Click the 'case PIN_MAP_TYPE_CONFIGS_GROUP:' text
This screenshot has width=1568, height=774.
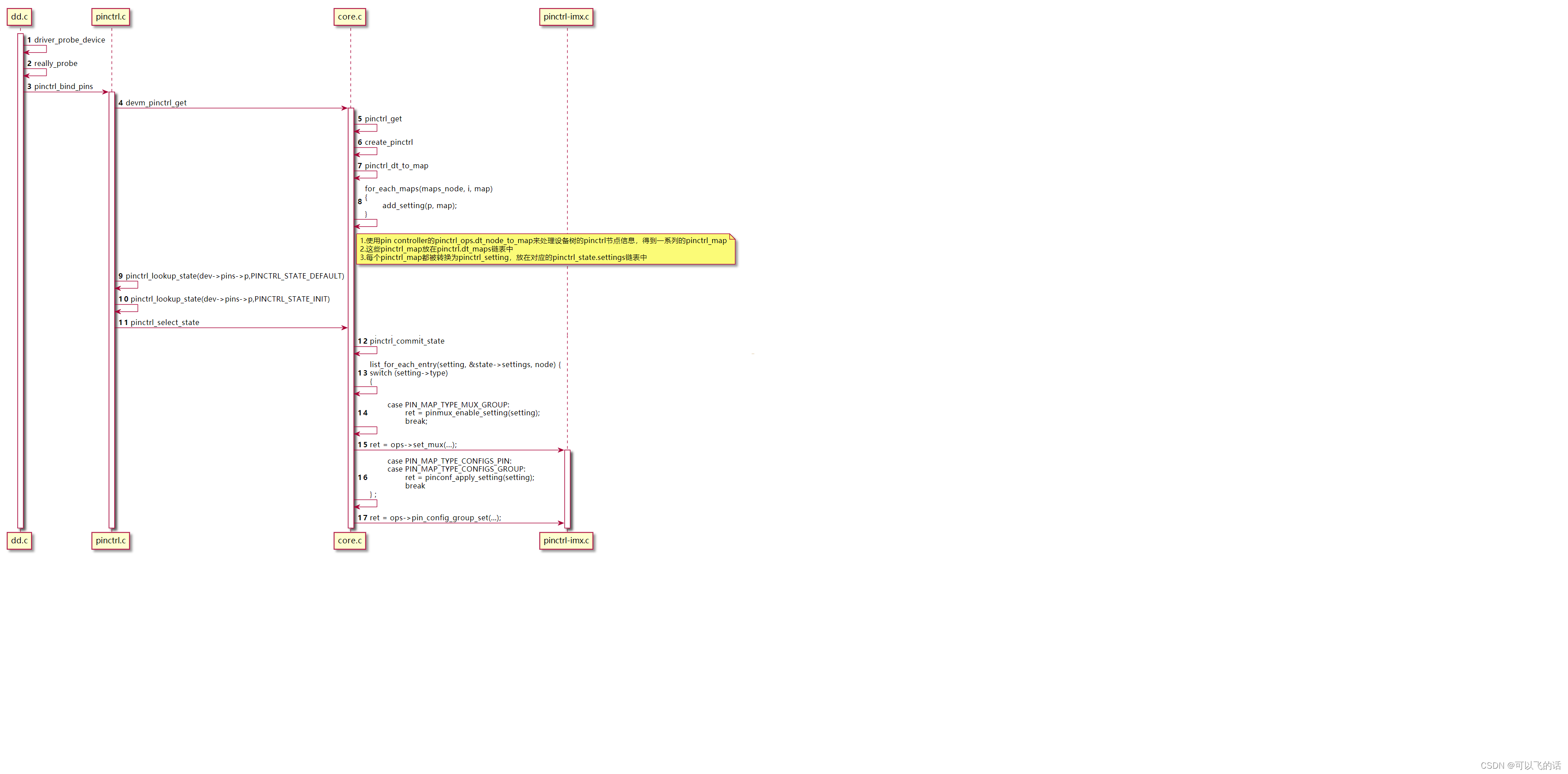click(x=457, y=469)
